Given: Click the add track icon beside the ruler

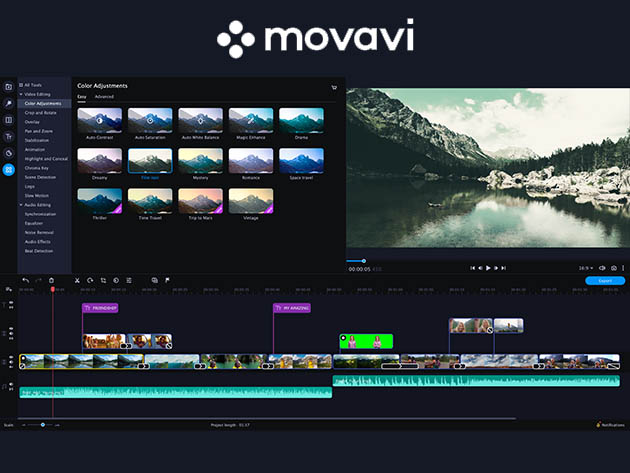Looking at the screenshot, I should (x=8, y=289).
